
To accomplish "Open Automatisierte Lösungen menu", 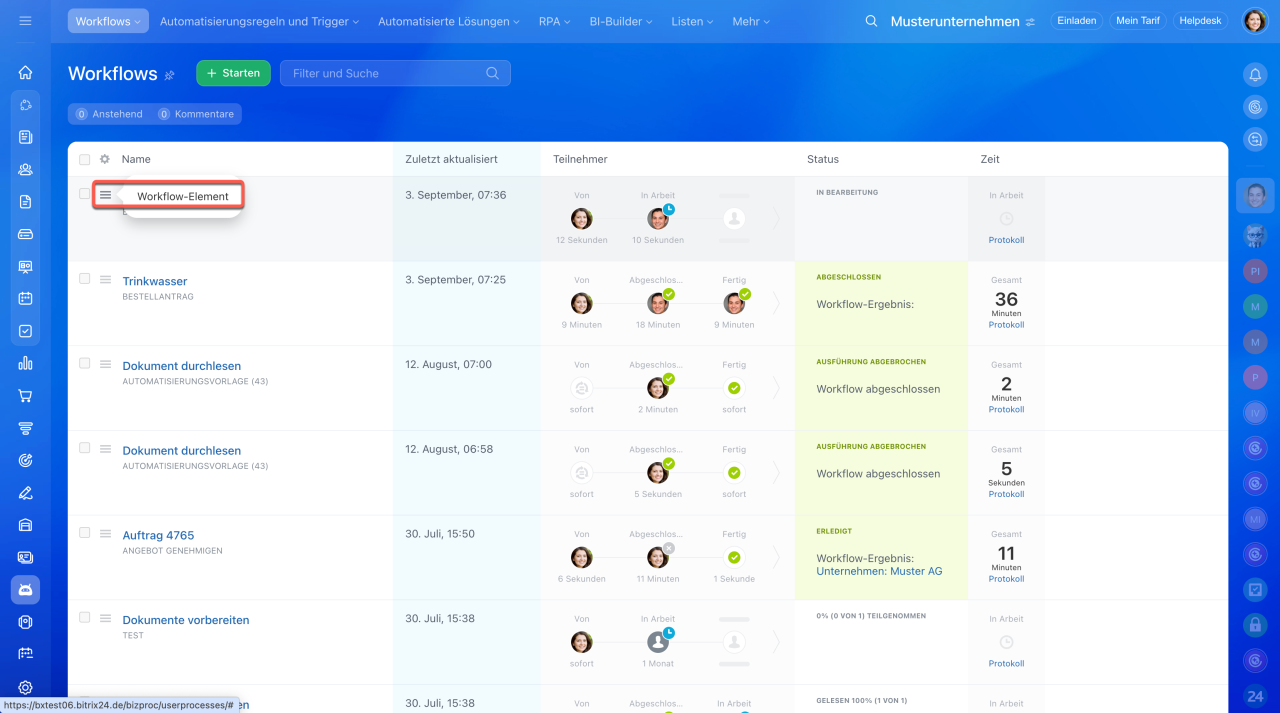I will pos(448,21).
